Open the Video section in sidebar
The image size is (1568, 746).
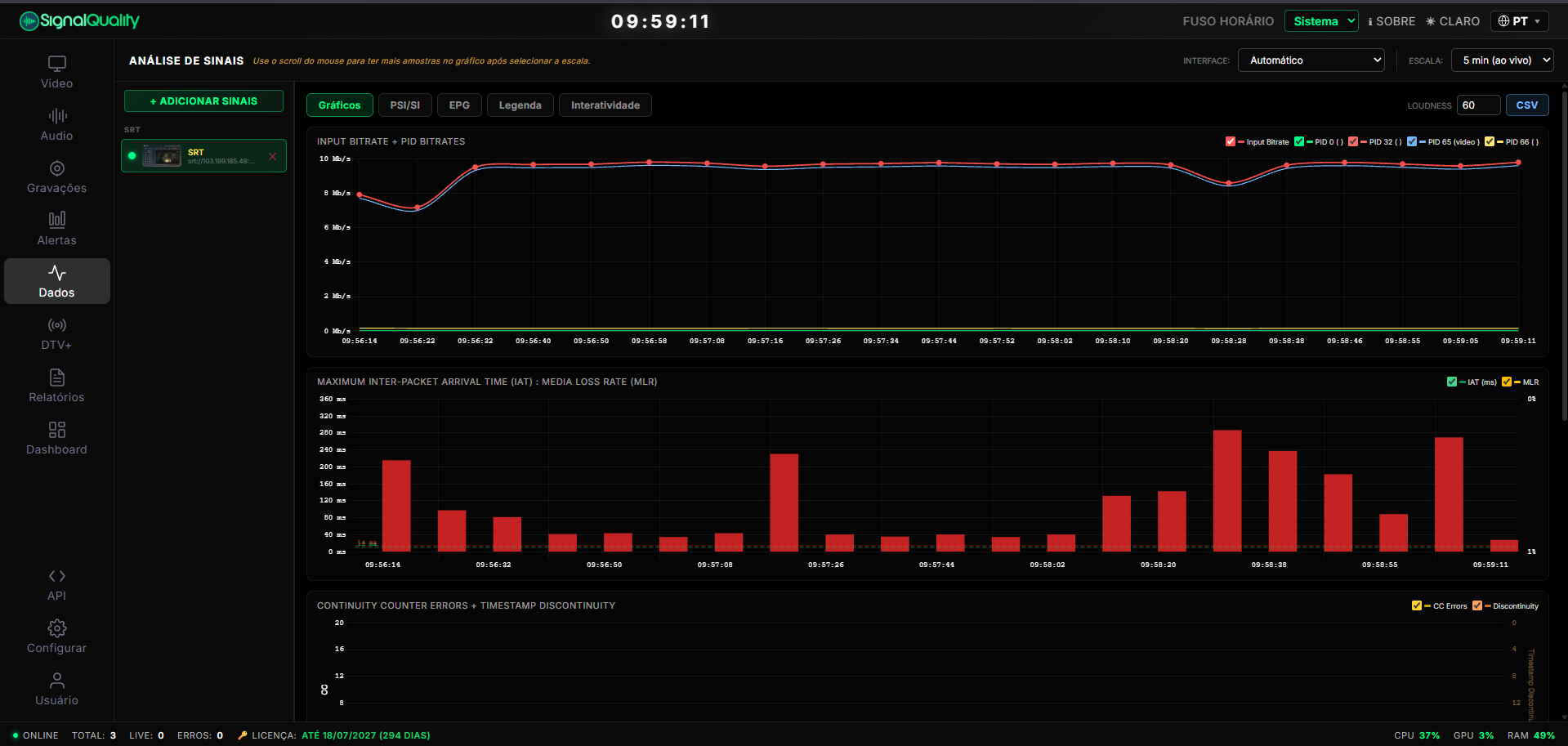[56, 72]
